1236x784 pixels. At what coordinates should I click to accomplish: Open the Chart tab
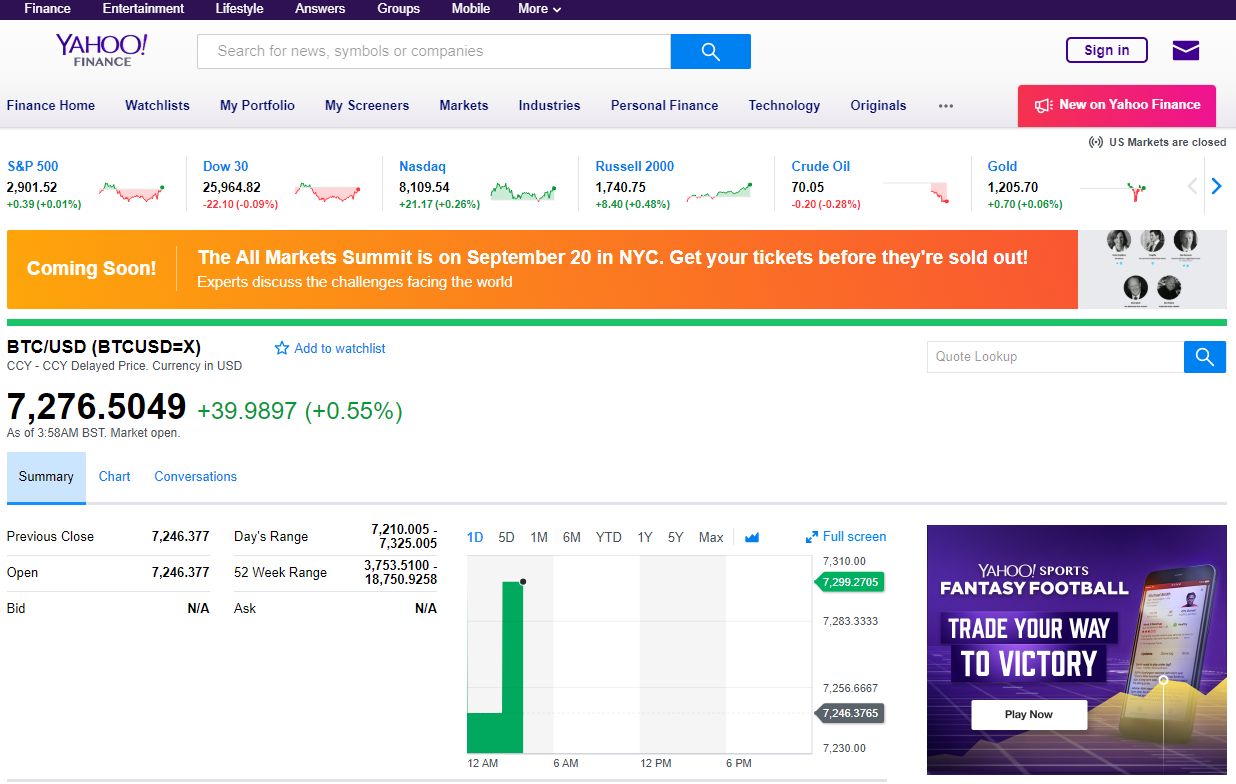(114, 477)
